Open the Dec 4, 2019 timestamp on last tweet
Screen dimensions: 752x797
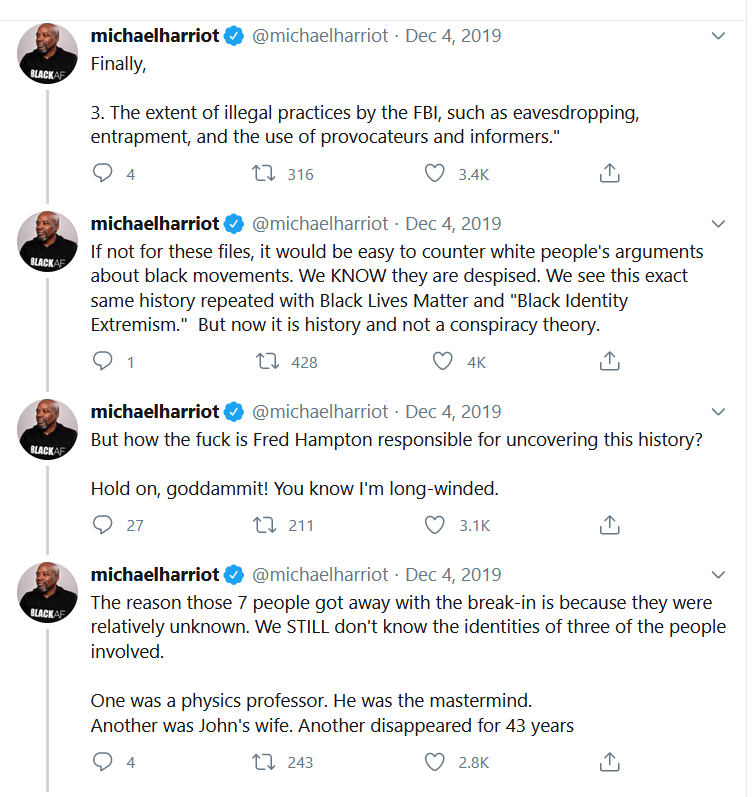click(453, 575)
